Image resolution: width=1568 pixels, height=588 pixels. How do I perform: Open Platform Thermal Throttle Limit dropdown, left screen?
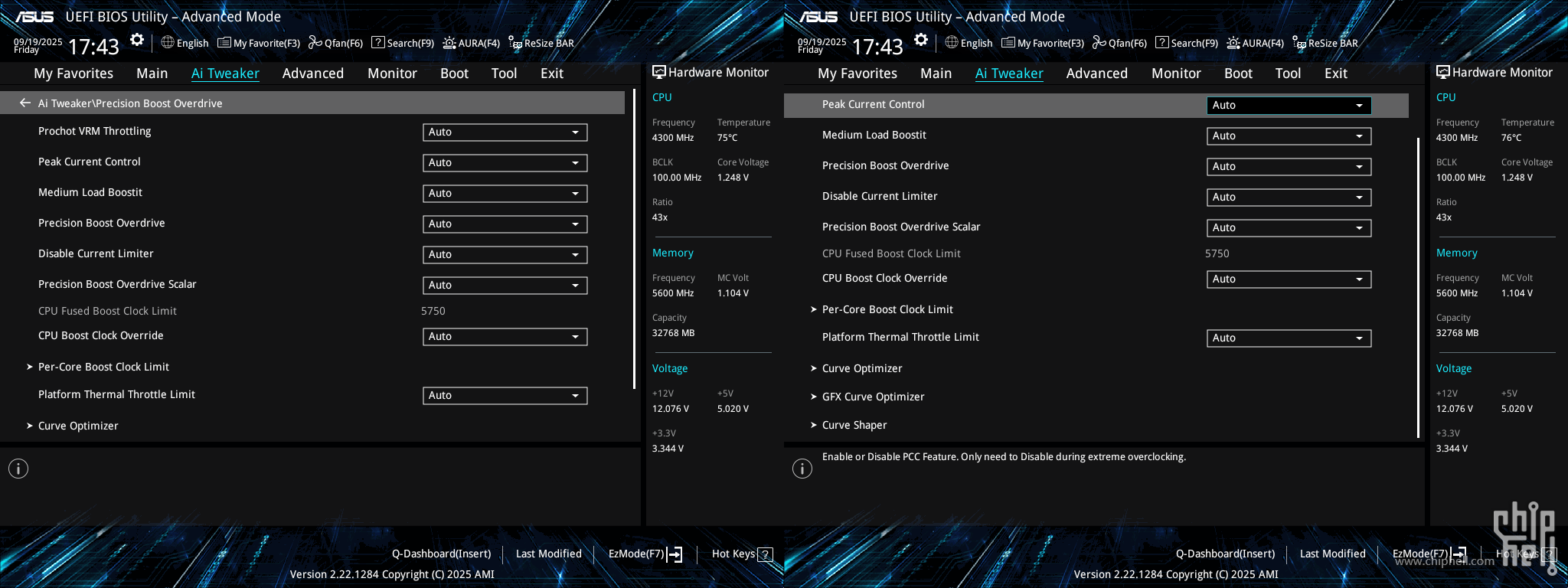[x=505, y=396]
